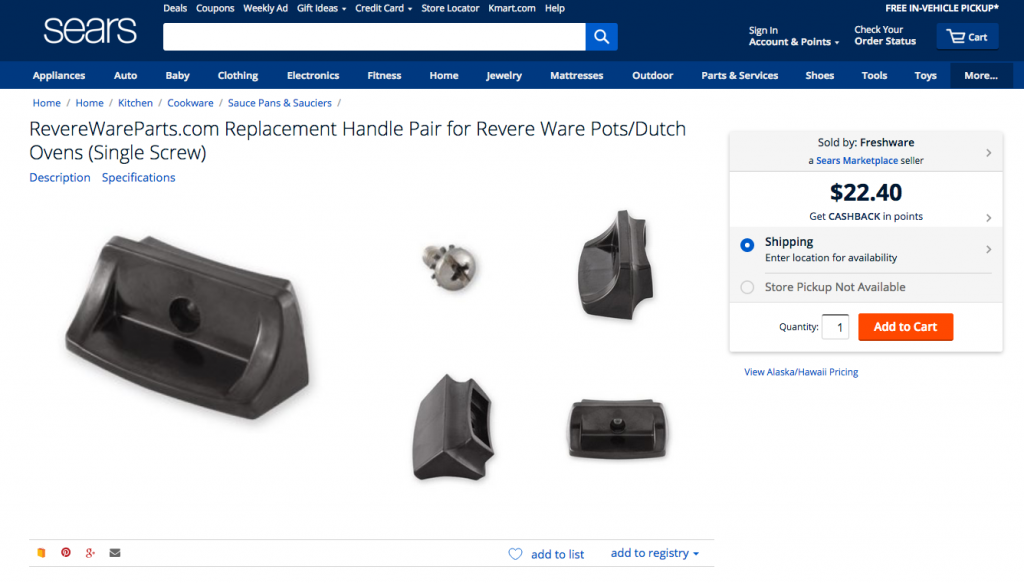Click Check Your Order Status
This screenshot has height=583, width=1024.
coord(885,35)
